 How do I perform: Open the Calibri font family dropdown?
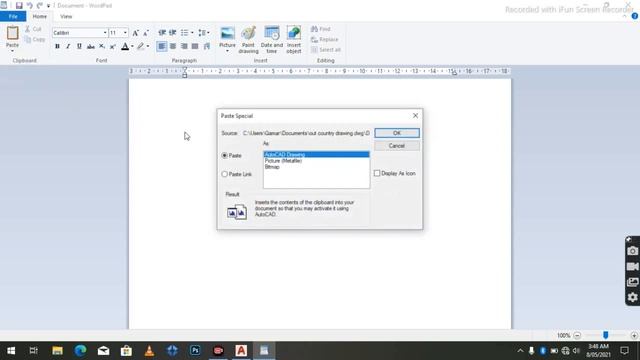[x=105, y=33]
